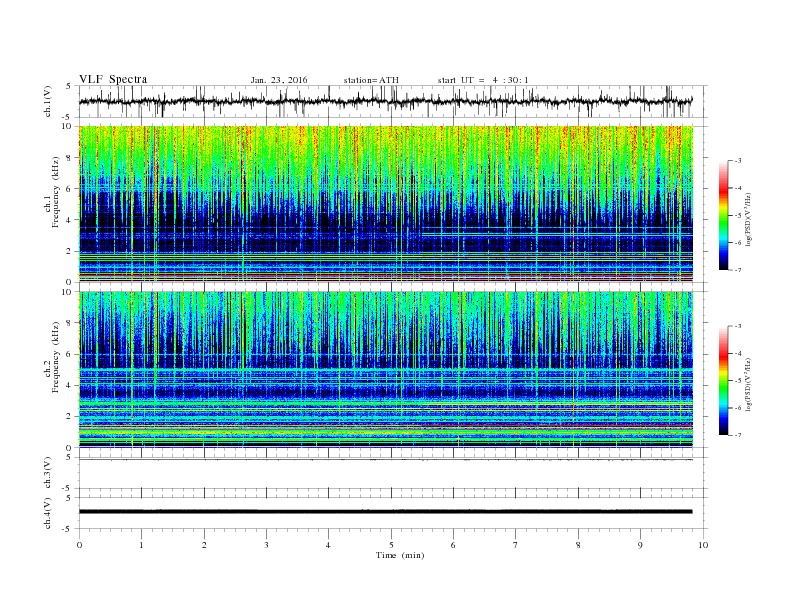Click the "start UT = 4 :30: 1" text
This screenshot has height=612, width=792.
(x=483, y=80)
